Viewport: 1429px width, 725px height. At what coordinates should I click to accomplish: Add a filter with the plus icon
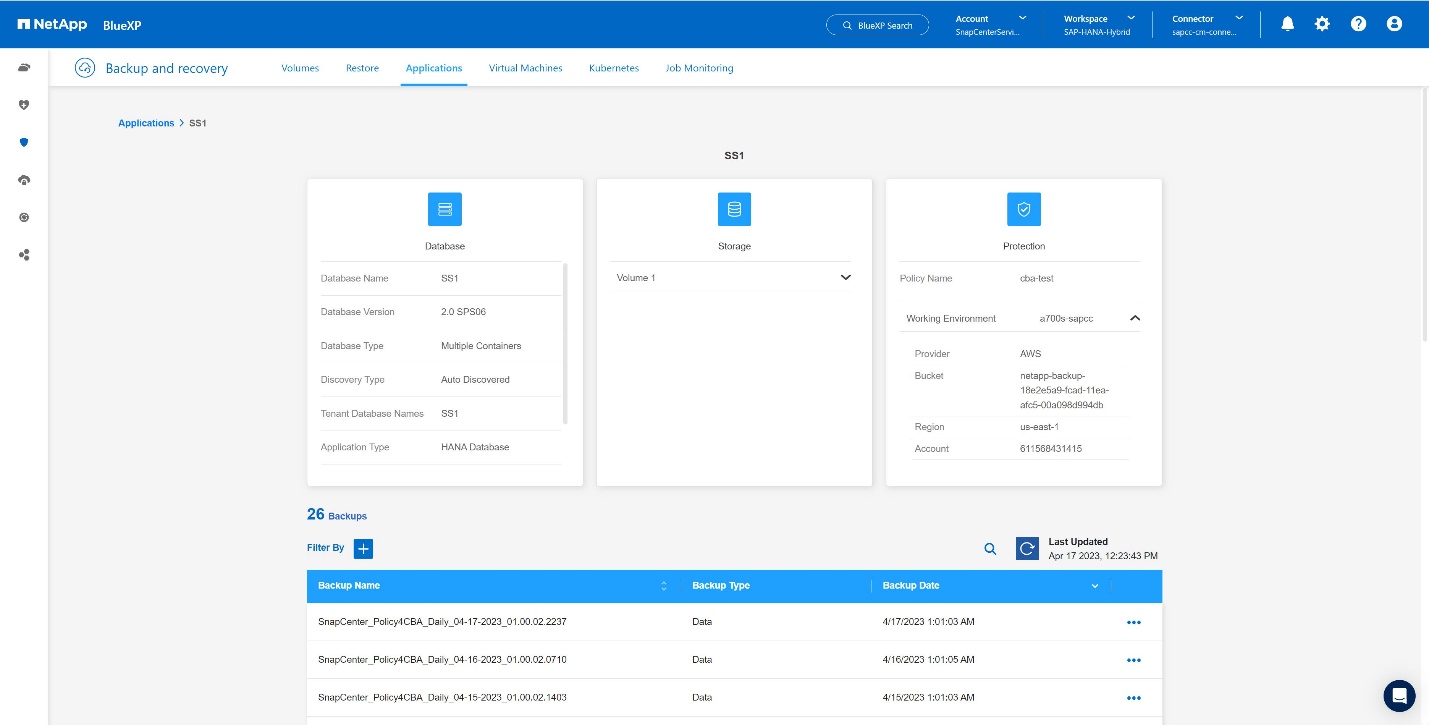pyautogui.click(x=363, y=548)
